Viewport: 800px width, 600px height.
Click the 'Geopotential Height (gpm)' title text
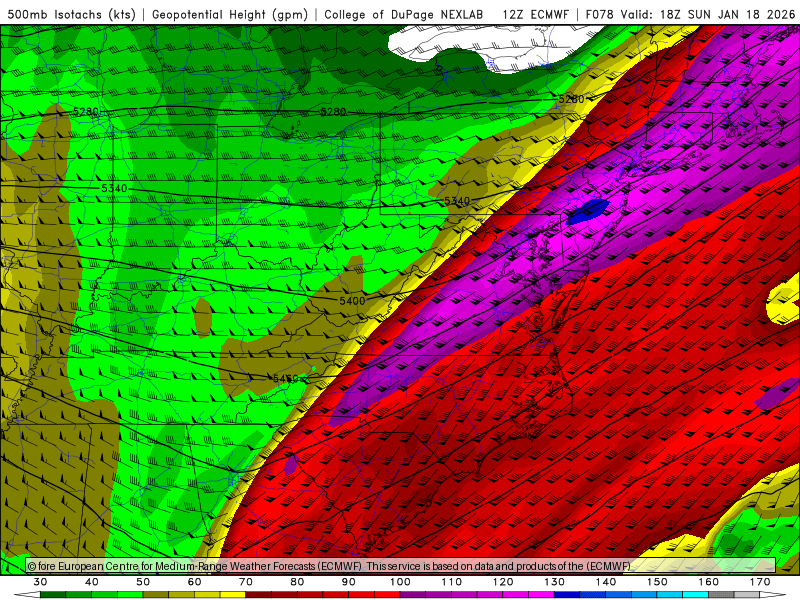230,14
